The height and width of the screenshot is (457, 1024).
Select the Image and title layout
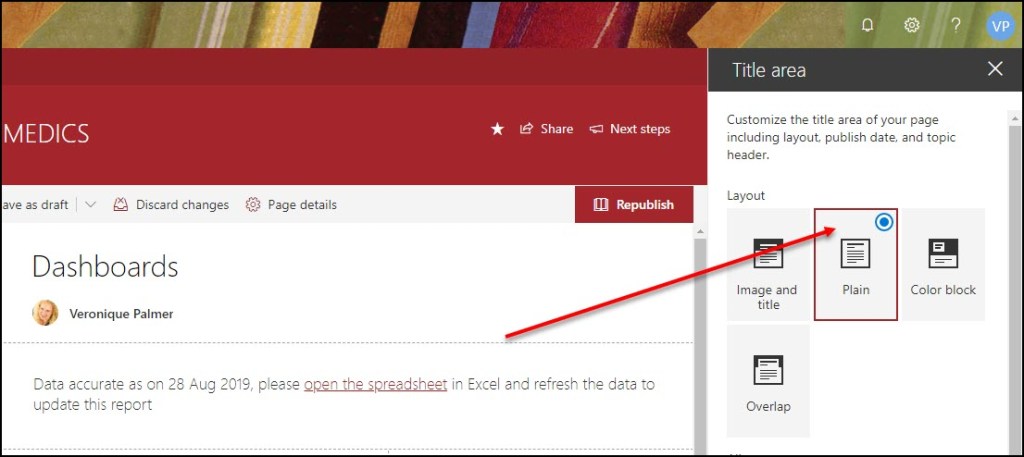point(768,265)
